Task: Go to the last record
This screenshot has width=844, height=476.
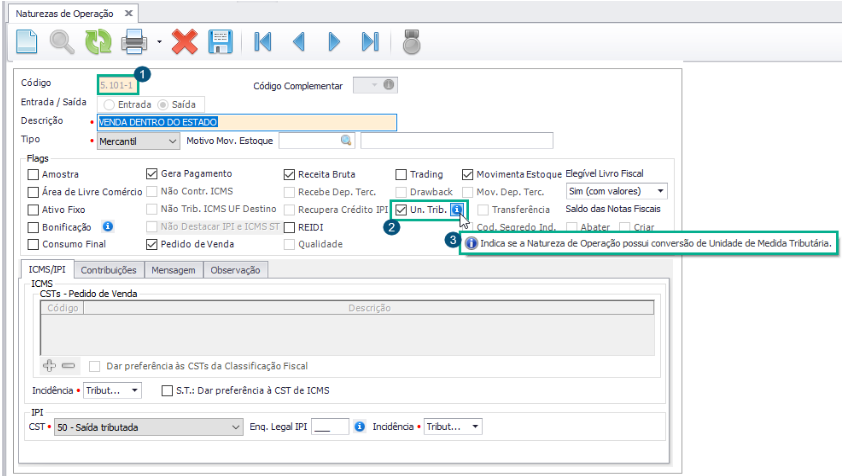Action: pyautogui.click(x=370, y=42)
